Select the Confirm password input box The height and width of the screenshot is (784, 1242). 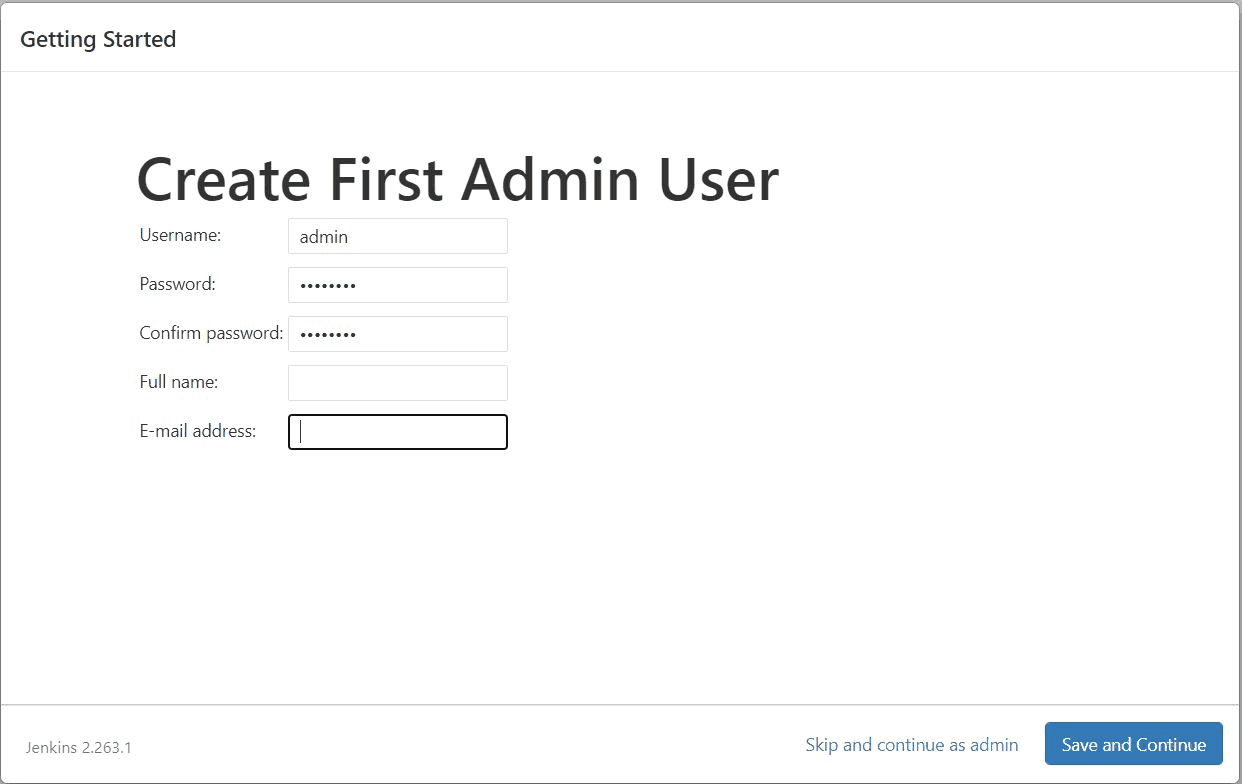pos(397,333)
